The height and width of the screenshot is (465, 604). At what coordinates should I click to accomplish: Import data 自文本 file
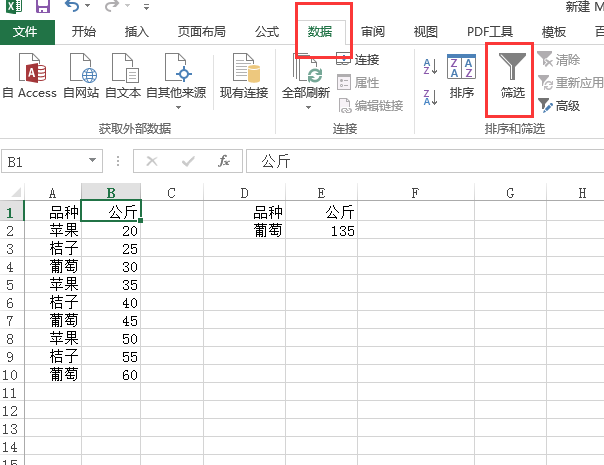[123, 76]
